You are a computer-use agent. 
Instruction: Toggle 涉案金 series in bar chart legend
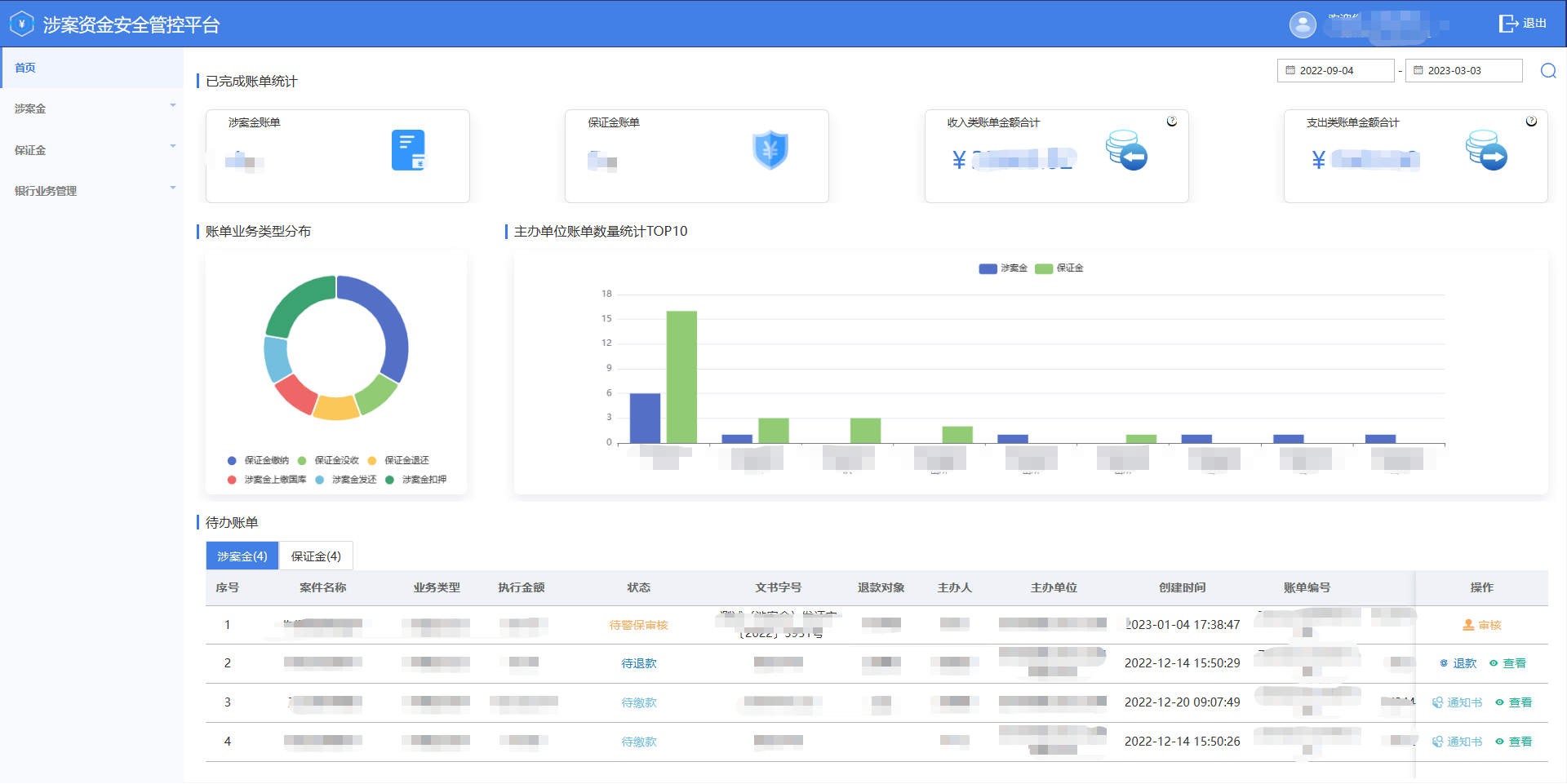[1003, 268]
